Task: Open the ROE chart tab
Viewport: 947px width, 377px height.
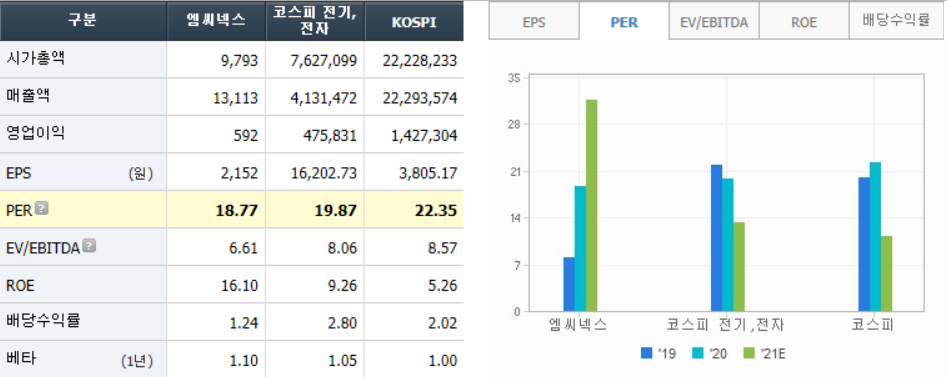Action: tap(804, 22)
